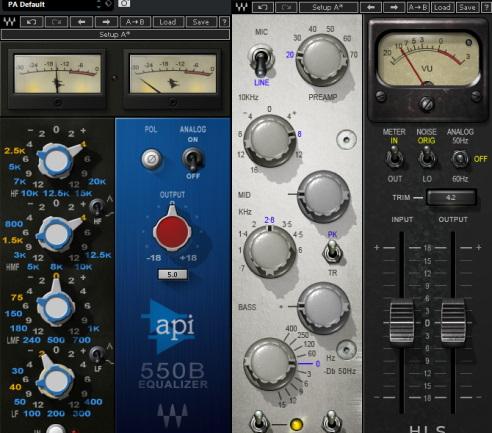The image size is (492, 433).
Task: Go to previous preset in API 550B
Action: [x=81, y=22]
